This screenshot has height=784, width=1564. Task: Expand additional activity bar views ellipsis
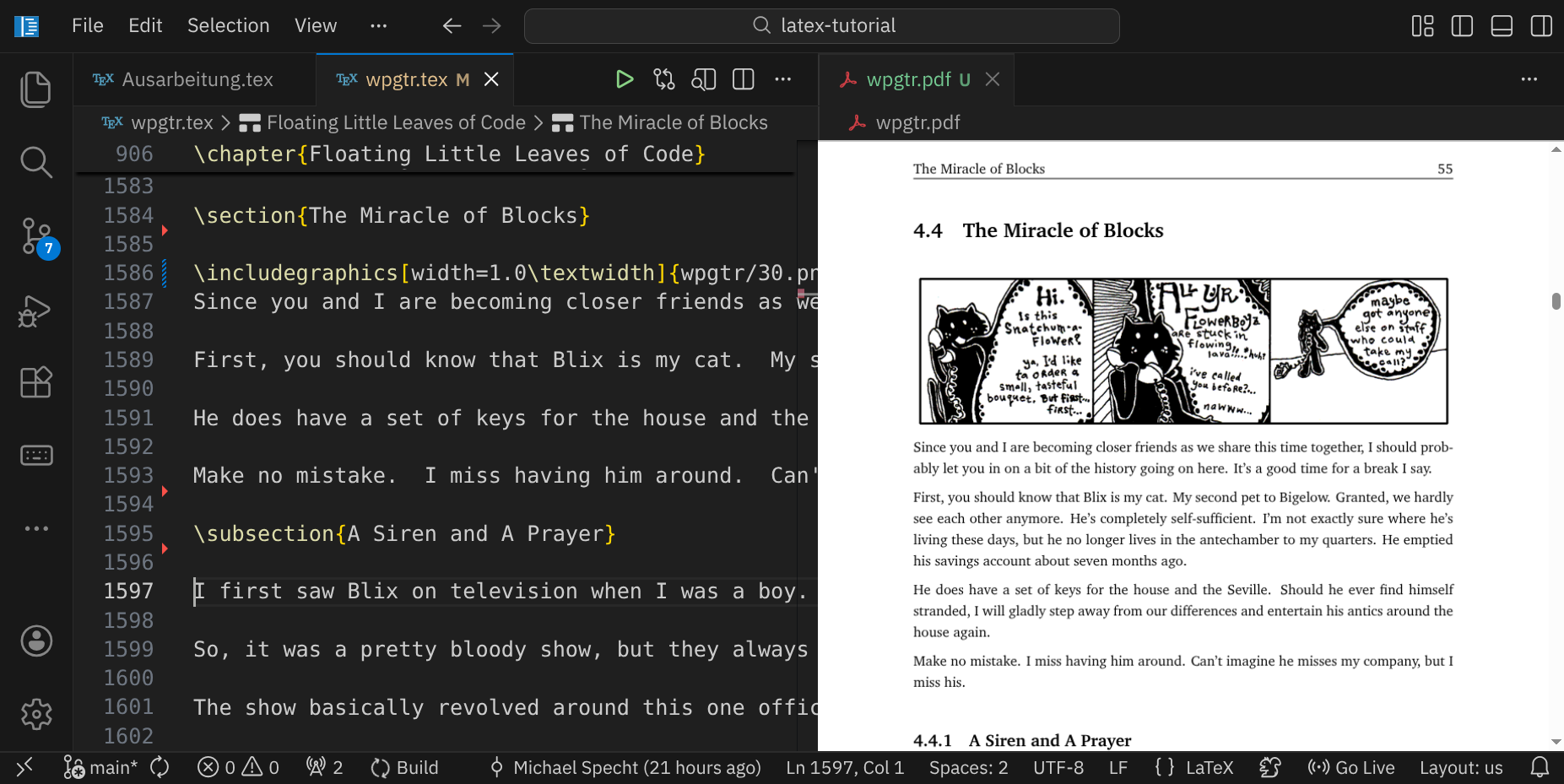pyautogui.click(x=35, y=528)
